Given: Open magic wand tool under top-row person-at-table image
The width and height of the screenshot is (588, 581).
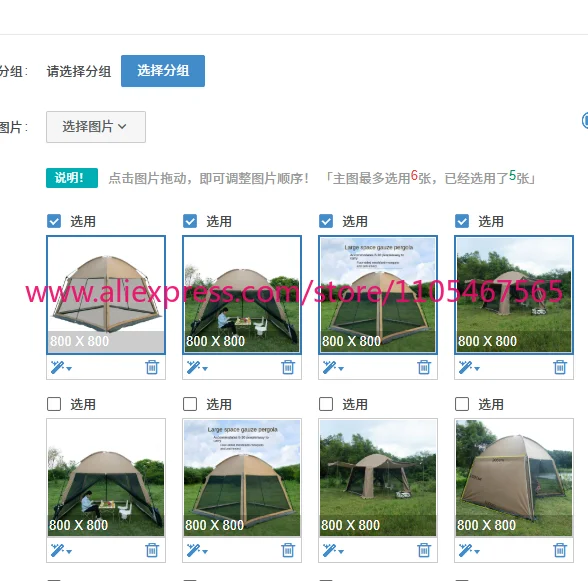Looking at the screenshot, I should (197, 368).
